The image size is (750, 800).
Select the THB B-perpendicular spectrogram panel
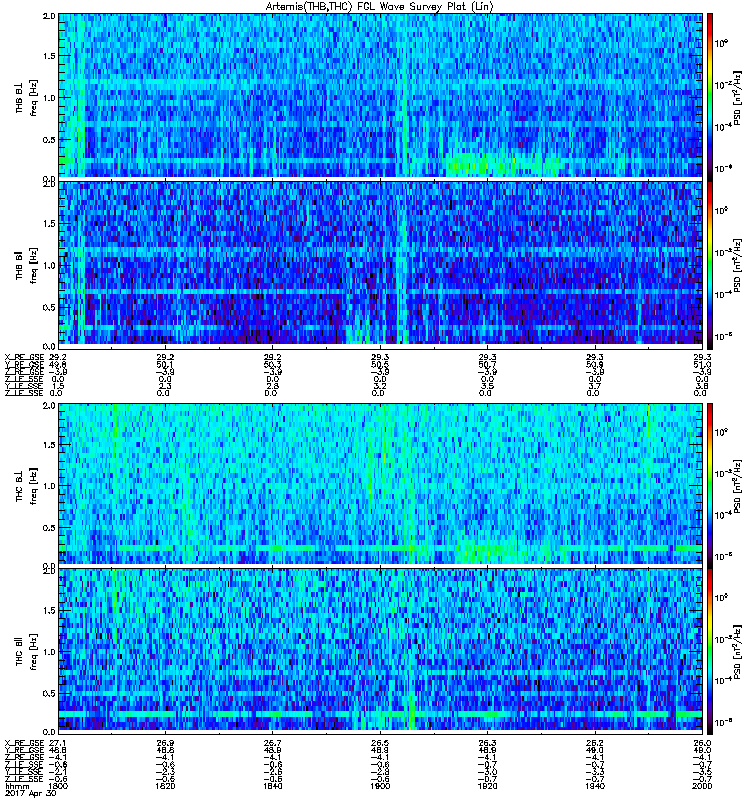381,95
